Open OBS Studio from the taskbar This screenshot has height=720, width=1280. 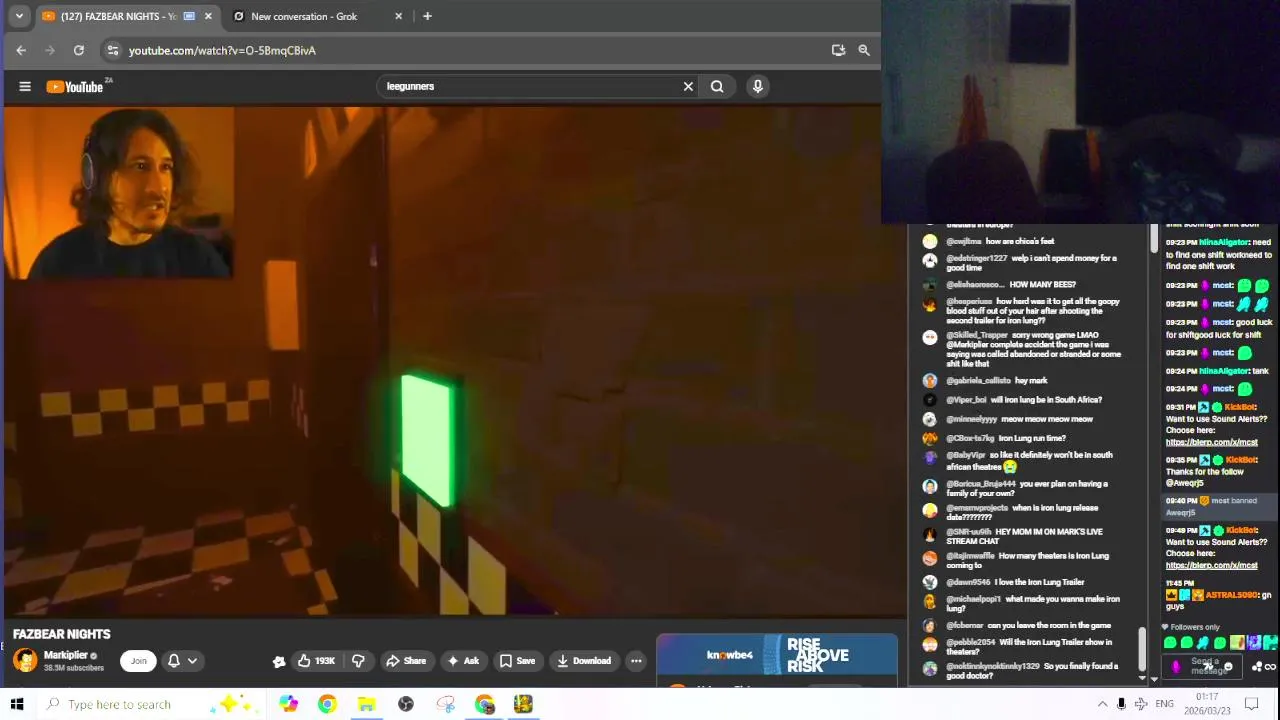tap(406, 704)
